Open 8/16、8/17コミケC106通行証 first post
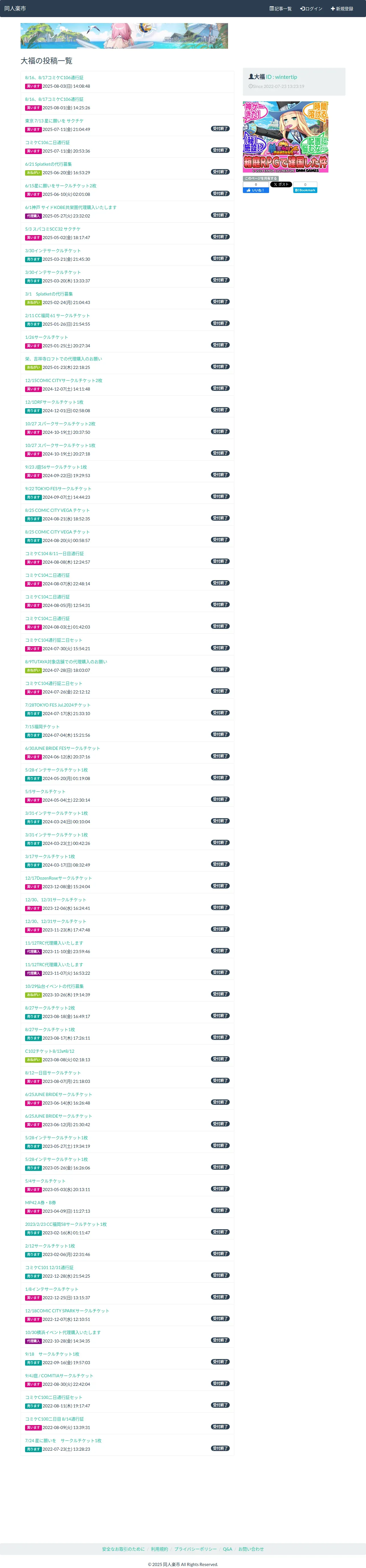The width and height of the screenshot is (366, 1568). [54, 77]
